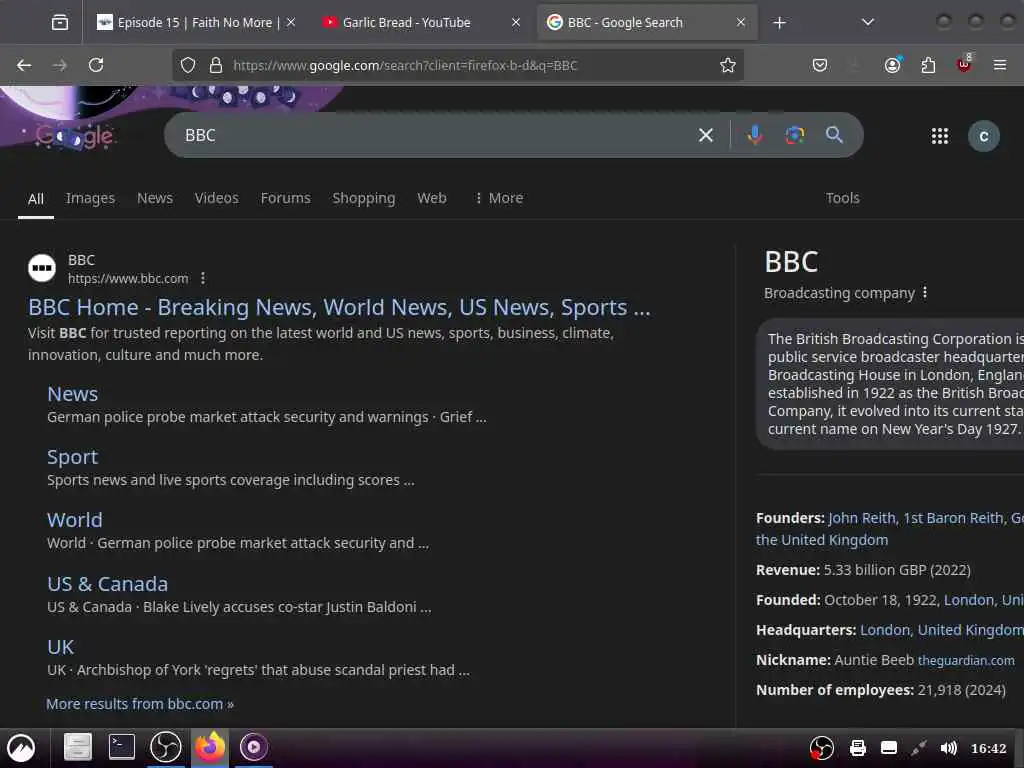Image resolution: width=1024 pixels, height=768 pixels.
Task: Filter results by Shopping
Action: tap(364, 198)
